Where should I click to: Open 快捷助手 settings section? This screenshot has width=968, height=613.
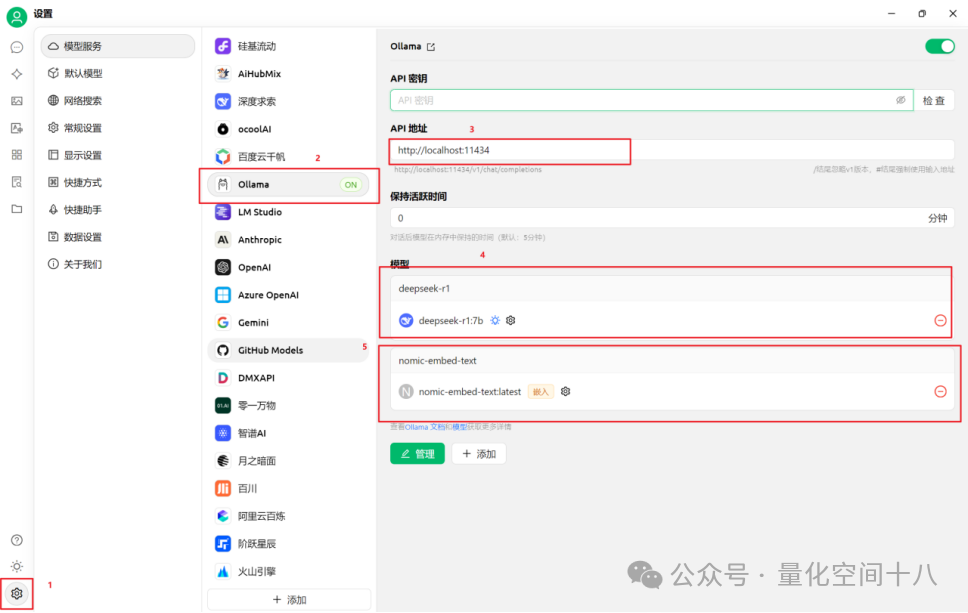117,210
